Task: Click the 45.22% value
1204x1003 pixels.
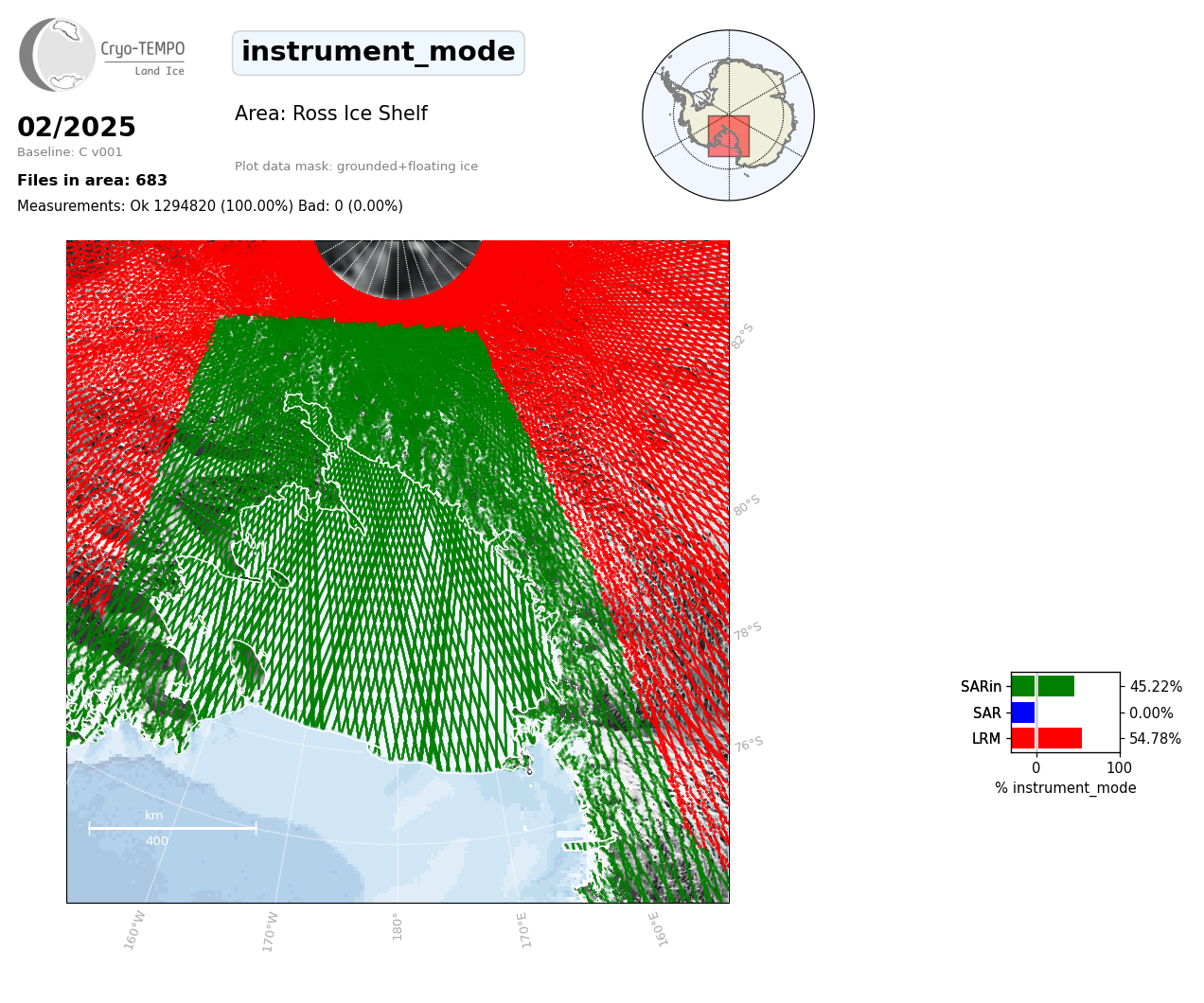Action: coord(1156,687)
